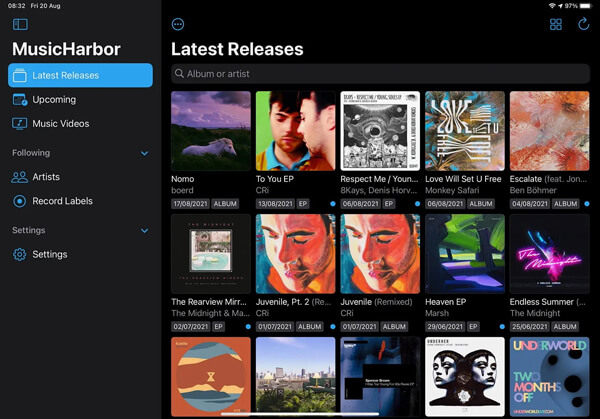Open Settings with the gear icon
Image resolution: width=600 pixels, height=419 pixels.
click(x=20, y=255)
